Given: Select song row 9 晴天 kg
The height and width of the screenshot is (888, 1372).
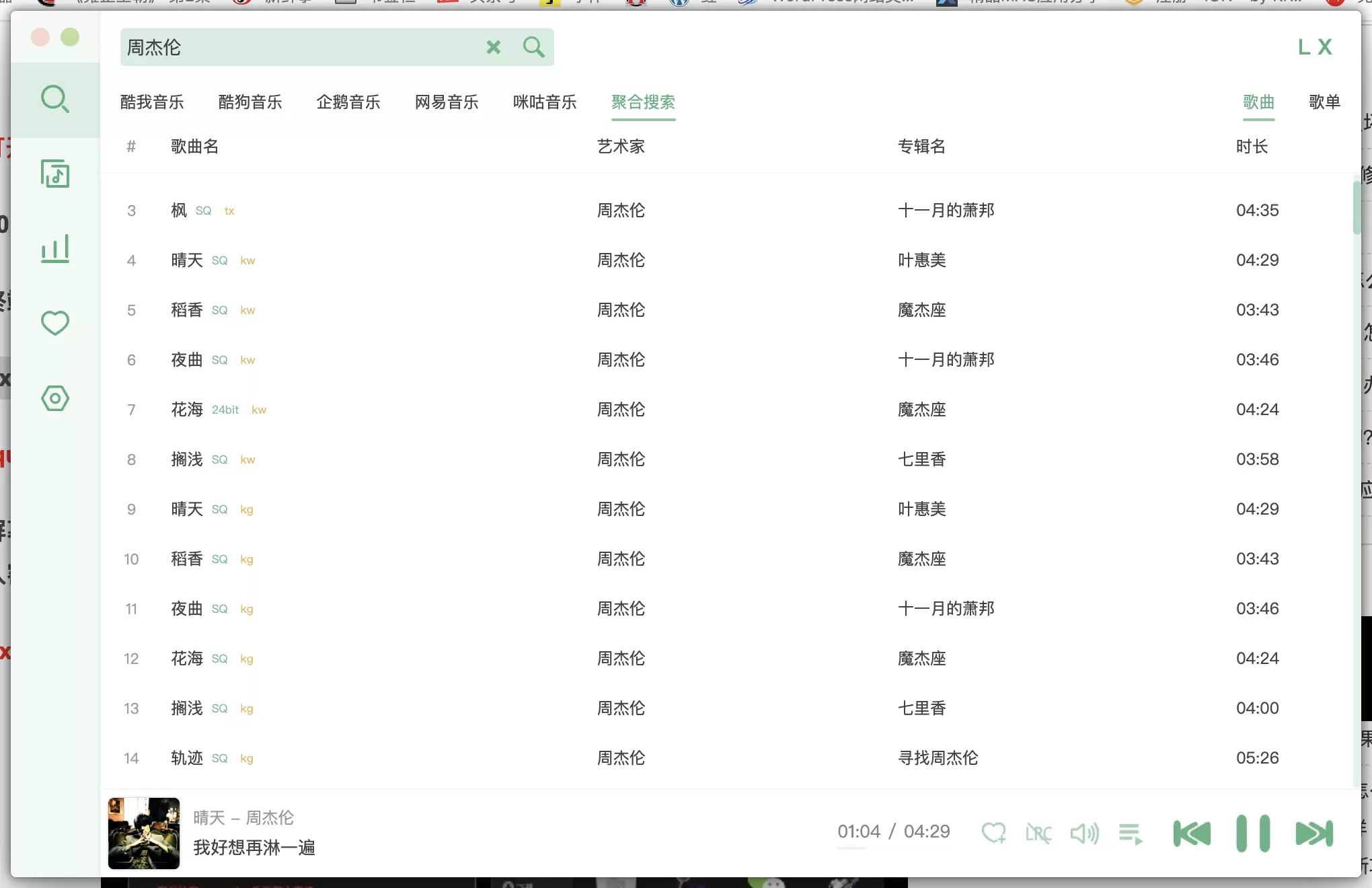Looking at the screenshot, I should (726, 509).
